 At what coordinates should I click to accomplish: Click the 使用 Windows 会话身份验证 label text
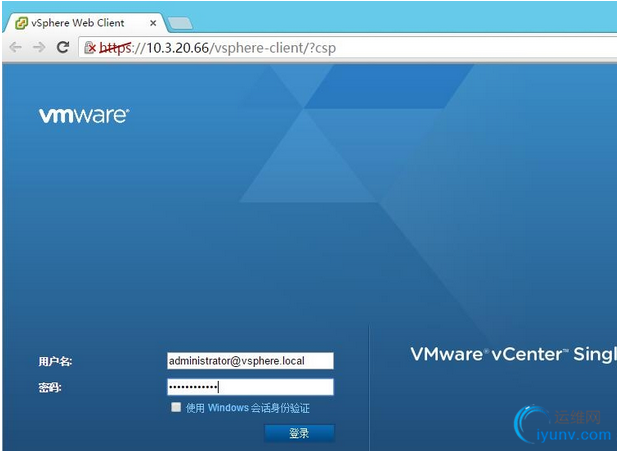pos(248,408)
